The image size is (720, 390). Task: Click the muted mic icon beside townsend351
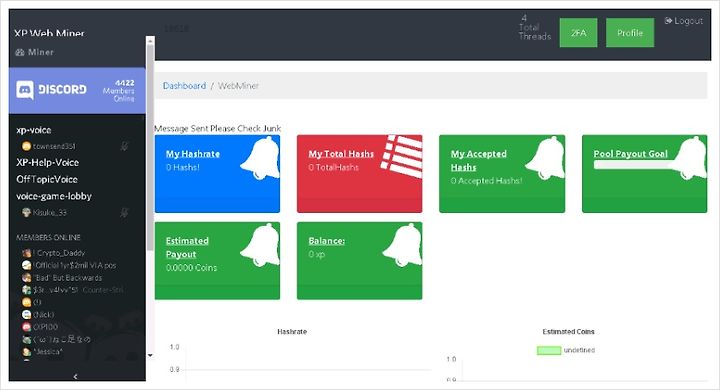pos(124,146)
